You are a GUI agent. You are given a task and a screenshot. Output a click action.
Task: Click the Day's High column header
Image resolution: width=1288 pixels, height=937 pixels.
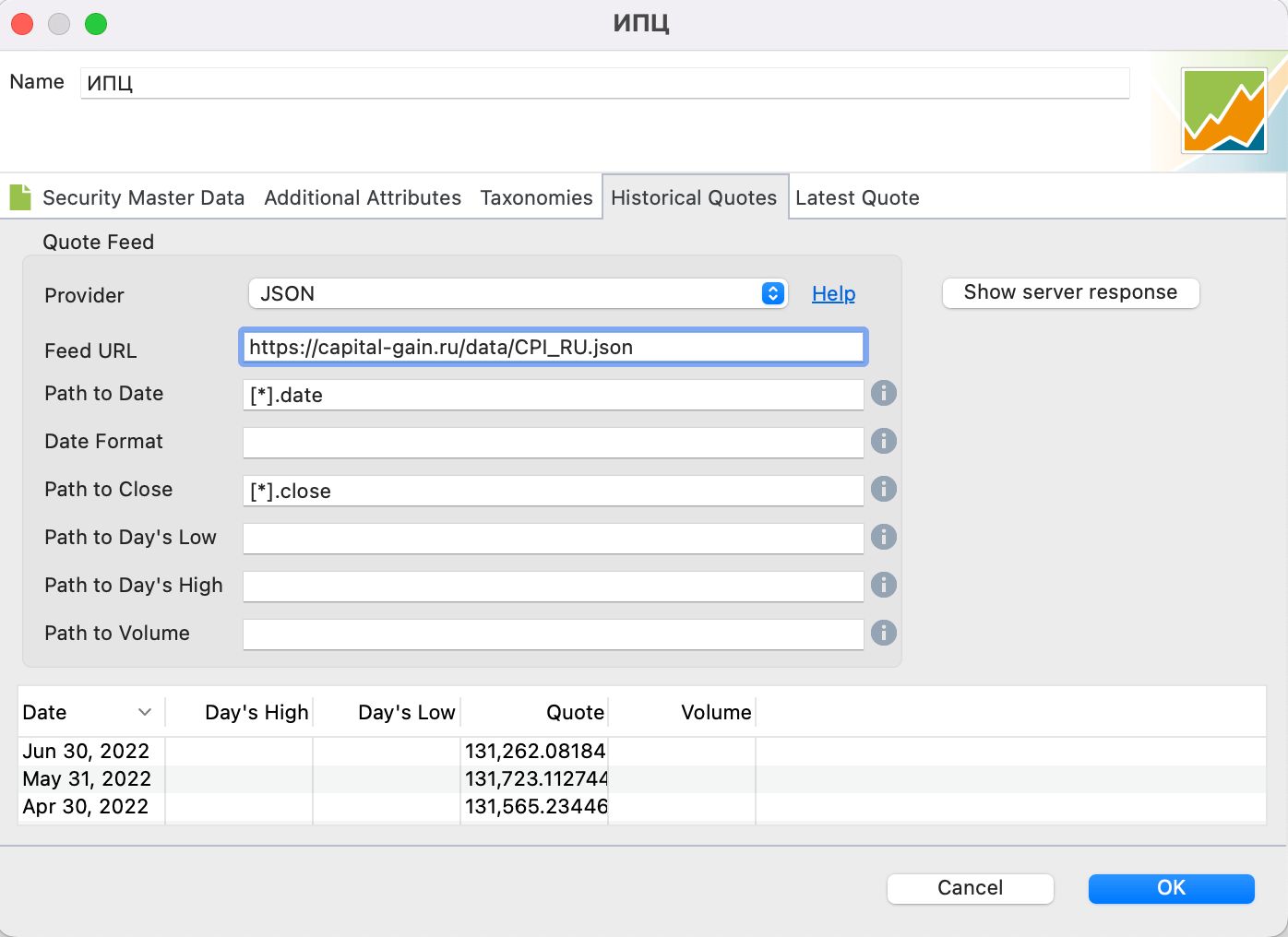pos(239,713)
